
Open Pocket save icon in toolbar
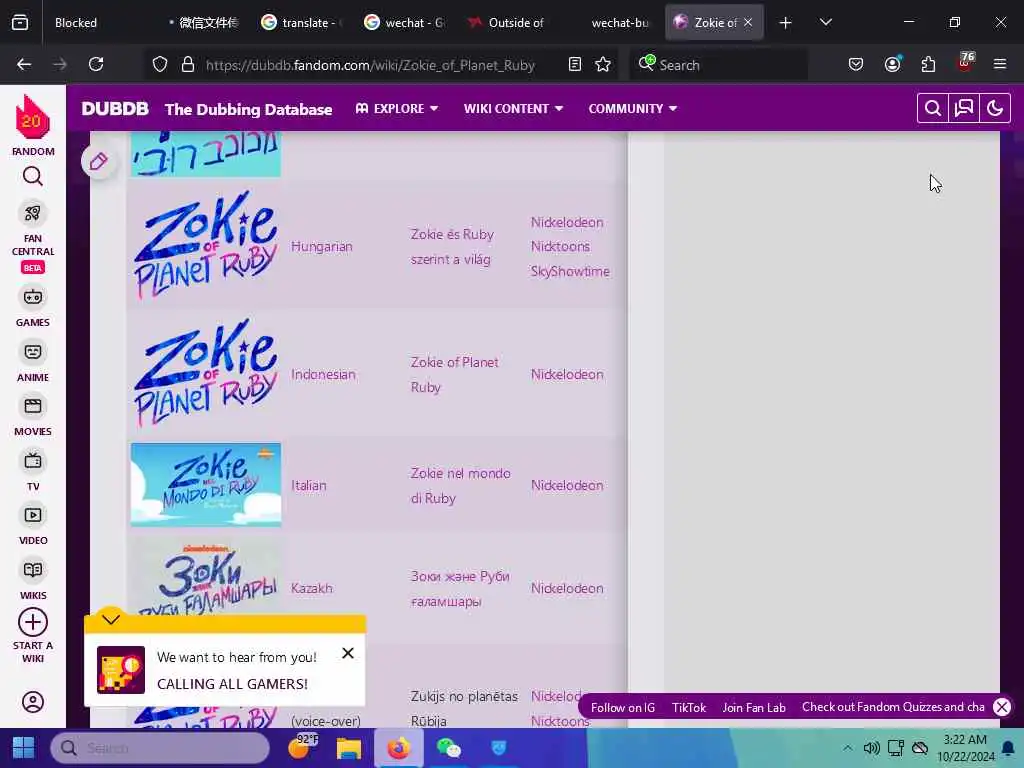coord(856,65)
